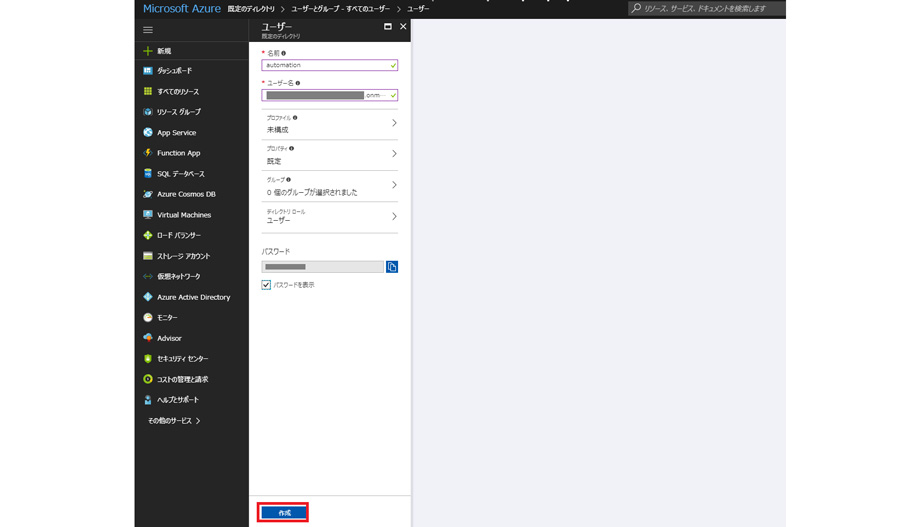Select the すべてのリソース grid icon

tap(148, 91)
